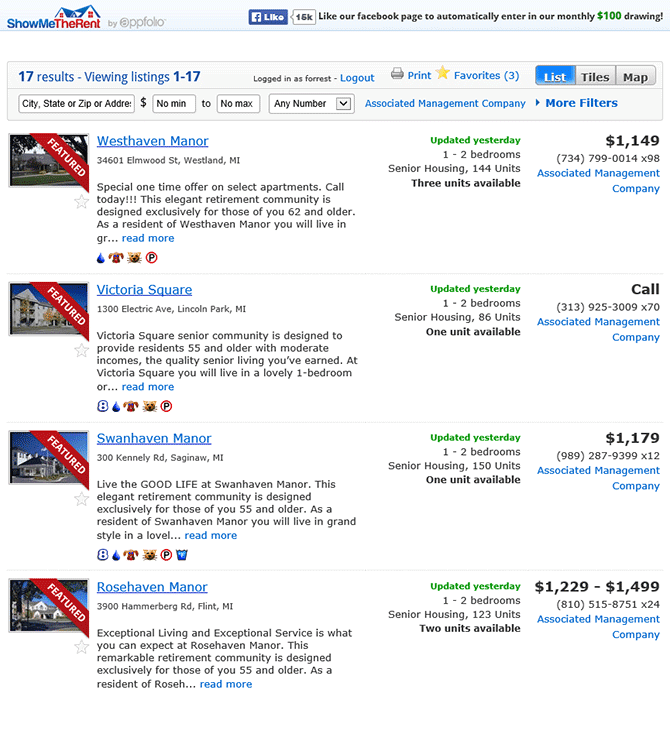Open the Any Number bedrooms dropdown

coord(312,103)
